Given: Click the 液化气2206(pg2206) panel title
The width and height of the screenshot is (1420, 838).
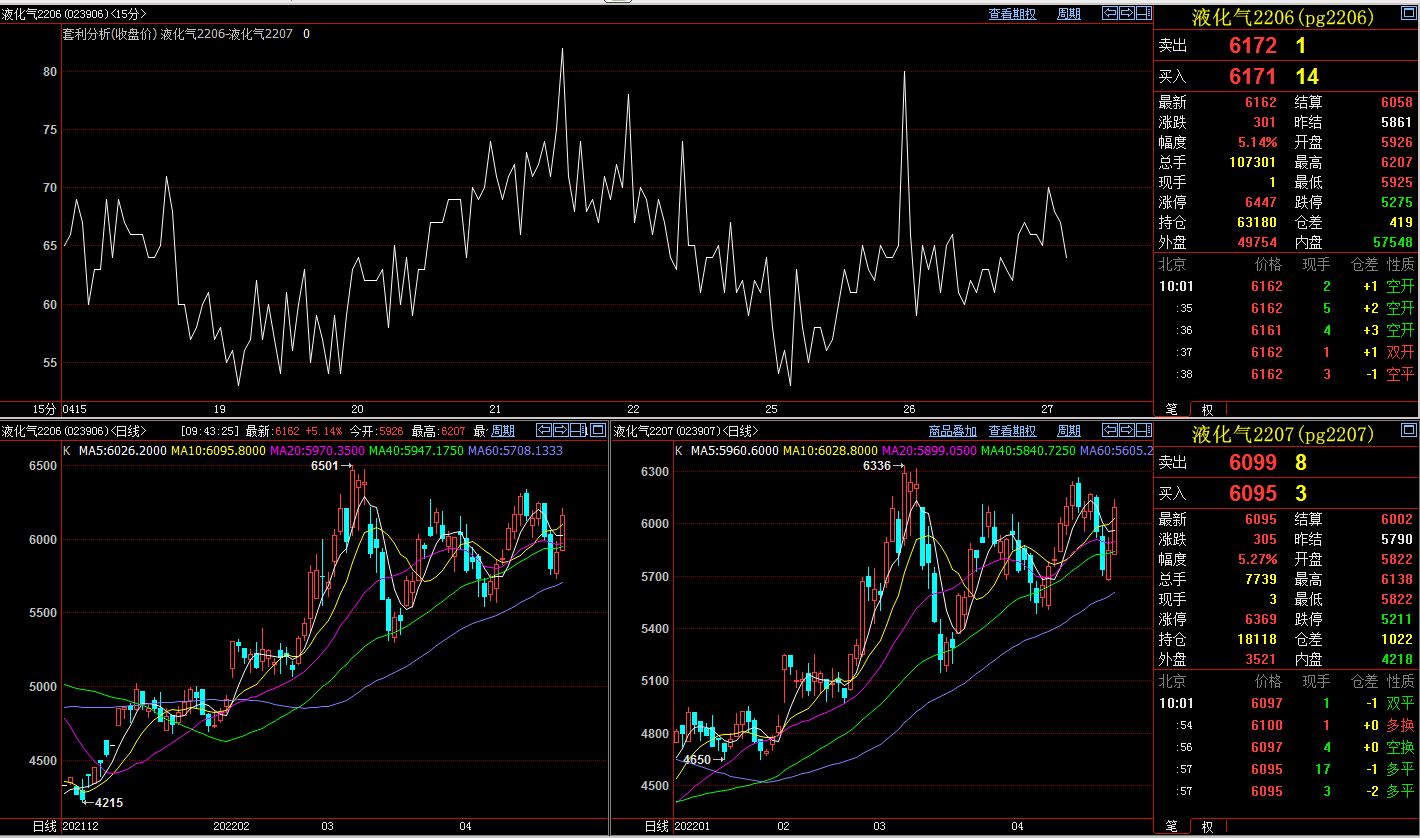Looking at the screenshot, I should tap(1283, 17).
